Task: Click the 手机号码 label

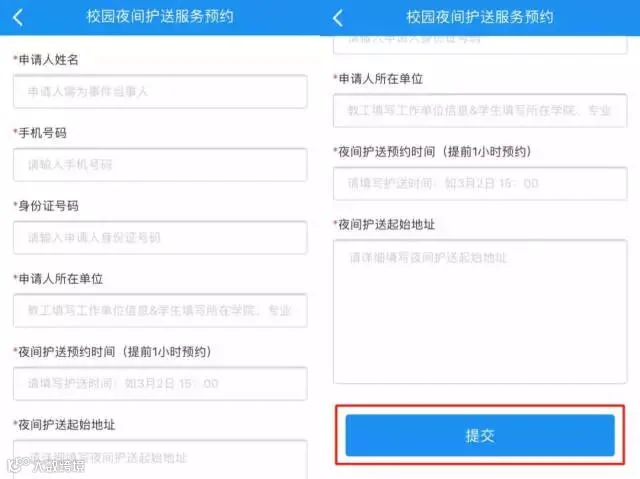Action: (x=40, y=133)
